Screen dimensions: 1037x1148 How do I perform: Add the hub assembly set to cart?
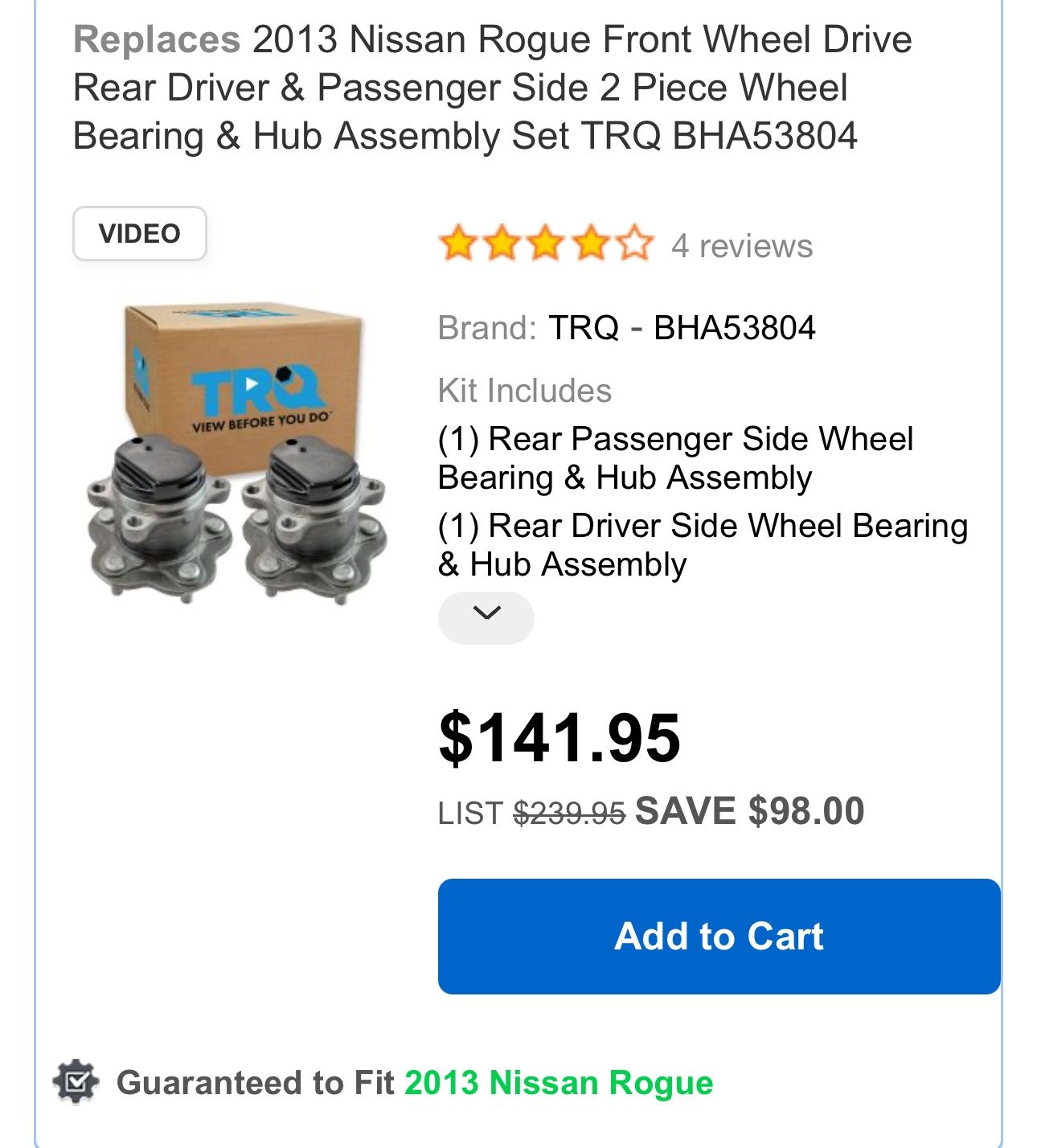[x=719, y=936]
